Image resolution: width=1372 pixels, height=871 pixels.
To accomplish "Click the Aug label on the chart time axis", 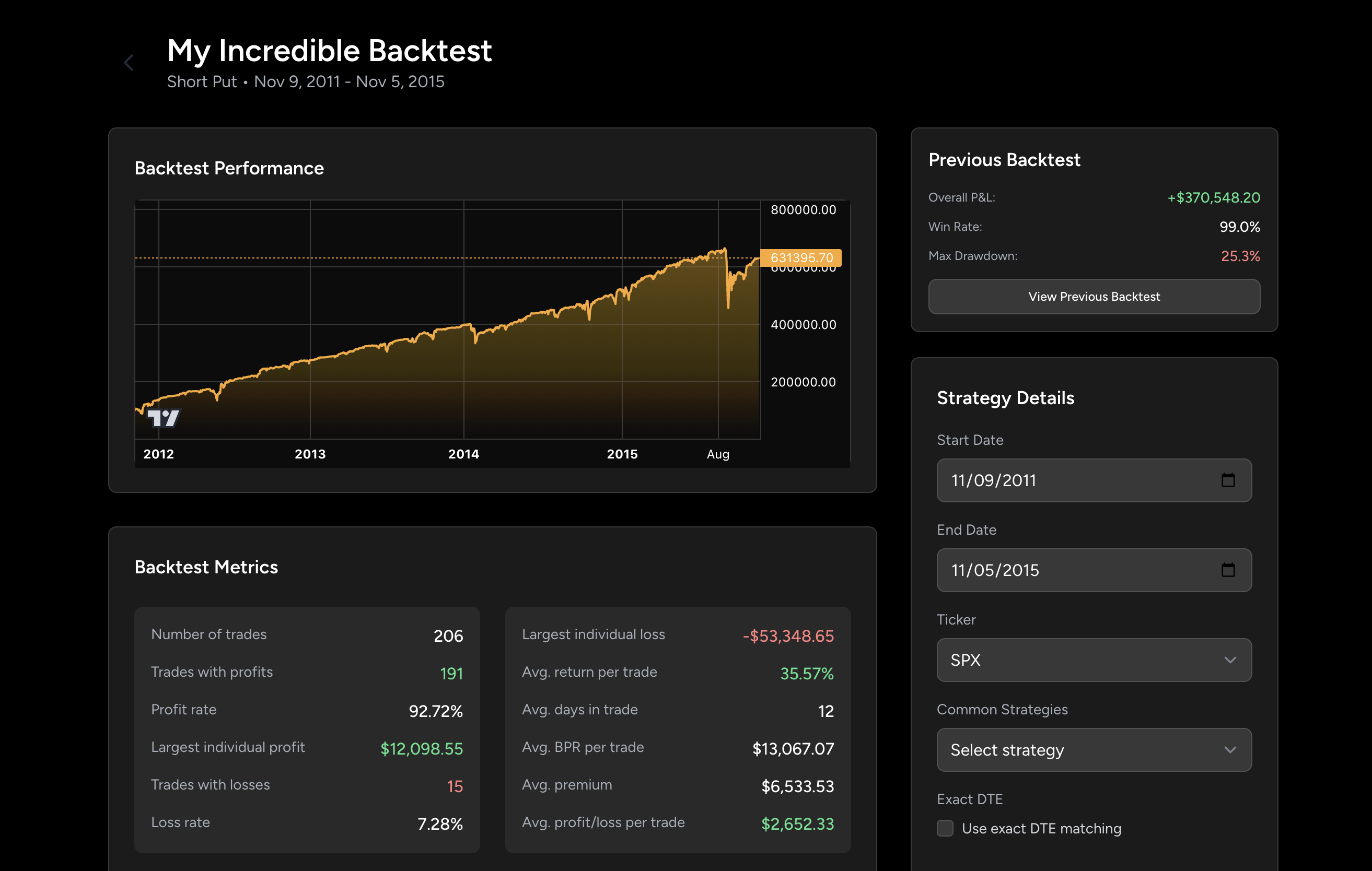I will click(718, 454).
